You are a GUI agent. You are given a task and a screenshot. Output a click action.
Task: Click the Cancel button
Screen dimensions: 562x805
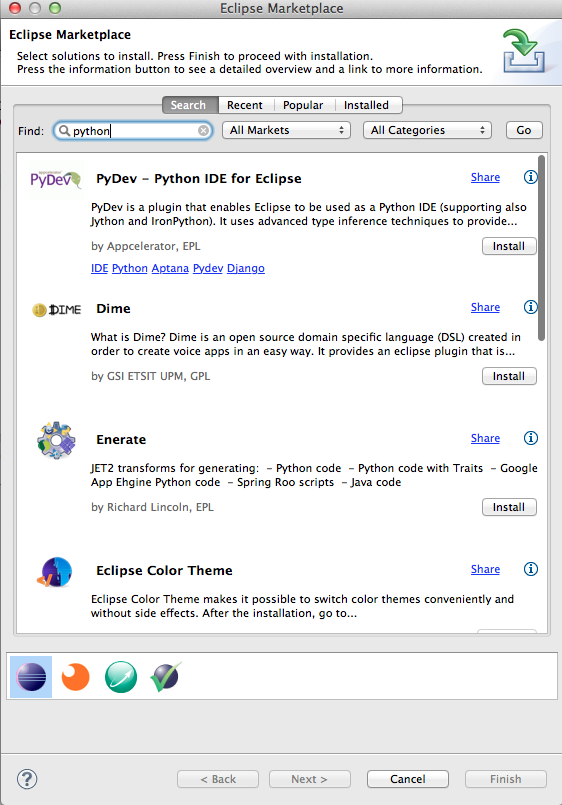(x=408, y=779)
